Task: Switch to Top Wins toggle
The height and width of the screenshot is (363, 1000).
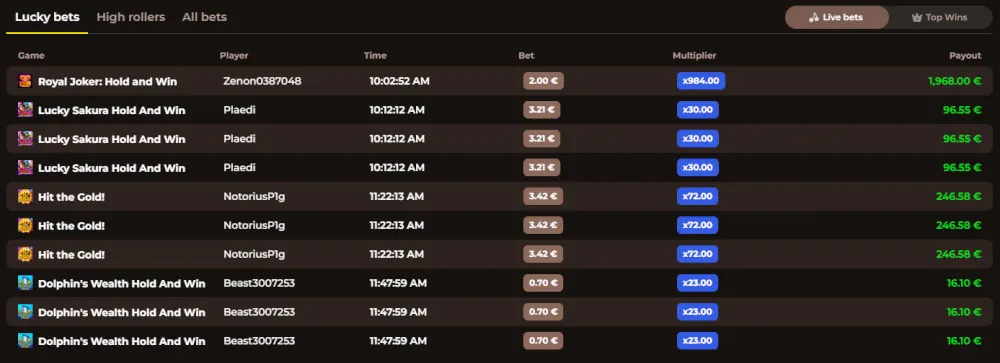Action: [x=939, y=17]
